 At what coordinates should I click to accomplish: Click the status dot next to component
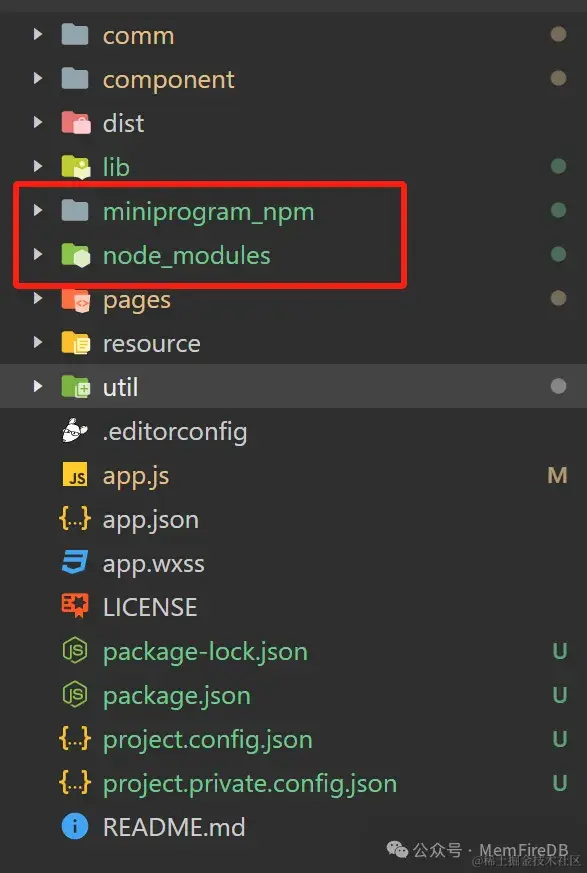tap(559, 78)
